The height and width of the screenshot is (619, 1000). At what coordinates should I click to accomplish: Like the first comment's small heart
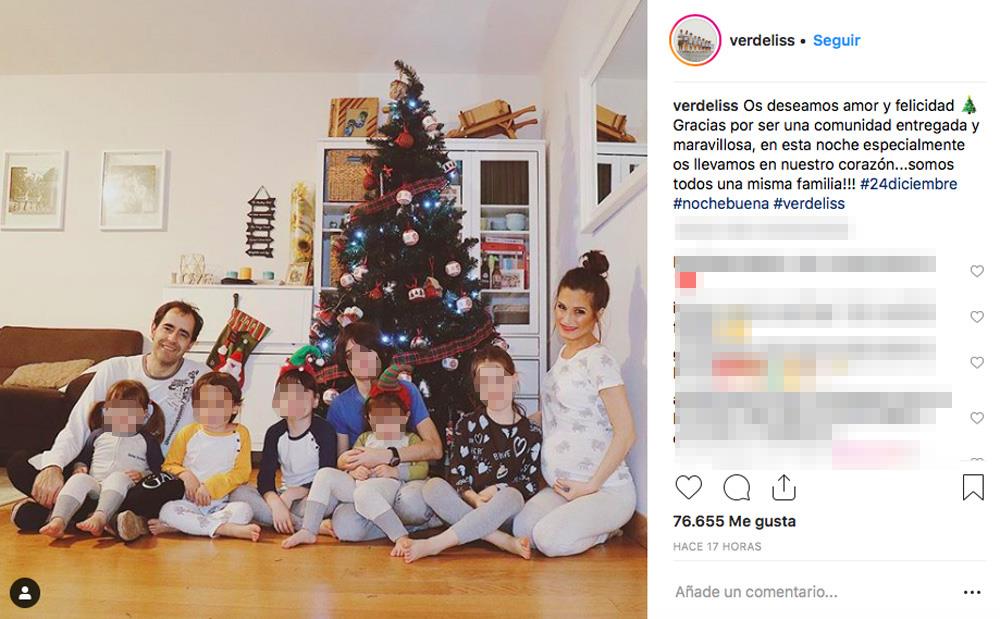[976, 271]
